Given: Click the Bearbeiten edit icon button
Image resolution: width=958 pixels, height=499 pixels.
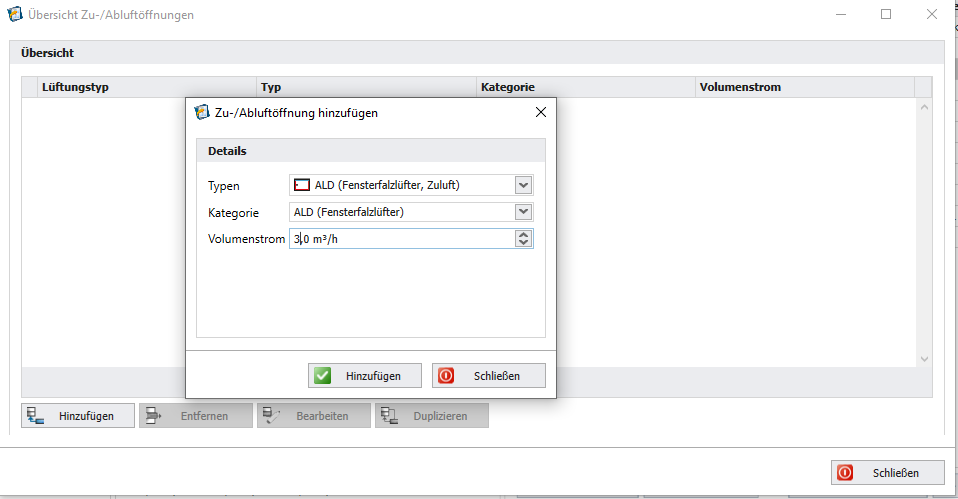Looking at the screenshot, I should pos(271,416).
